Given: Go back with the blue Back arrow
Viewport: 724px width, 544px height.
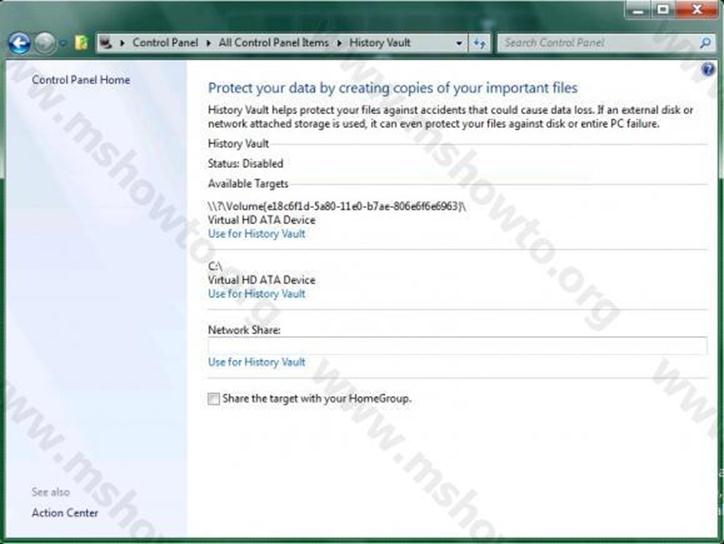Looking at the screenshot, I should coord(20,43).
